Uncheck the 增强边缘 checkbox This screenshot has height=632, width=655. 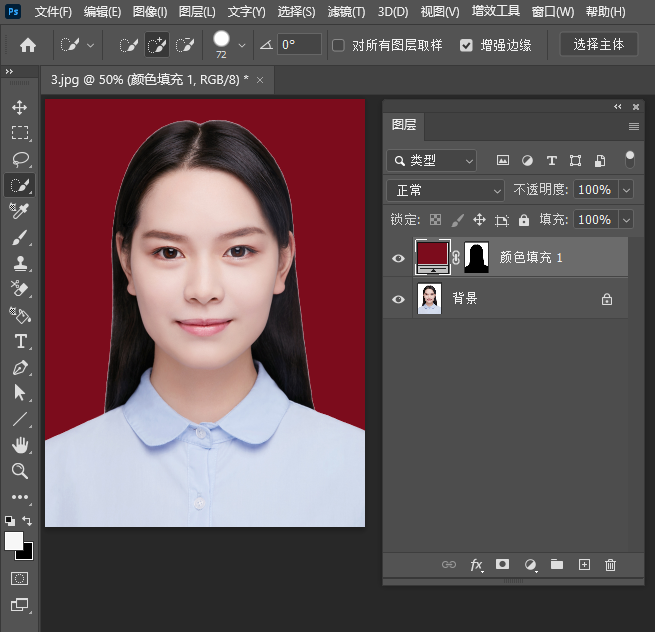point(467,45)
